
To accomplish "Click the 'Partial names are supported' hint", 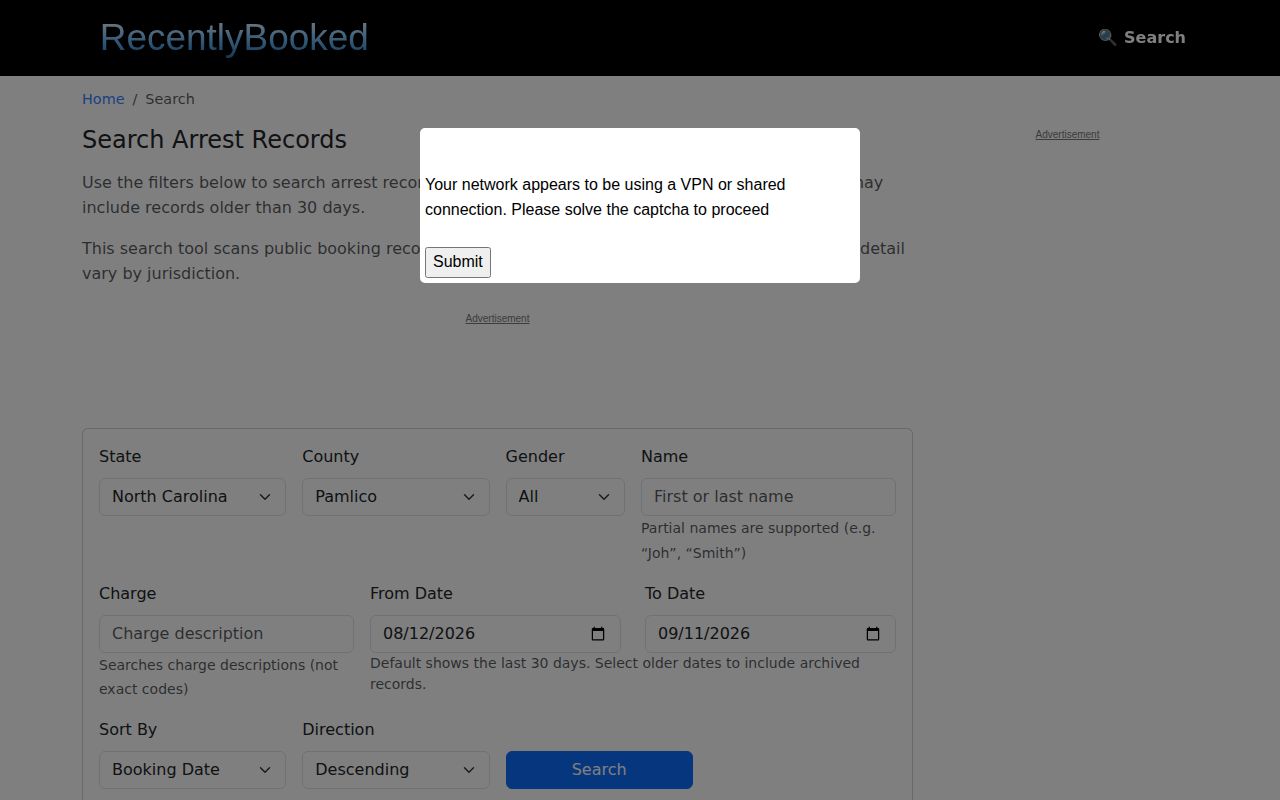I will pyautogui.click(x=758, y=540).
